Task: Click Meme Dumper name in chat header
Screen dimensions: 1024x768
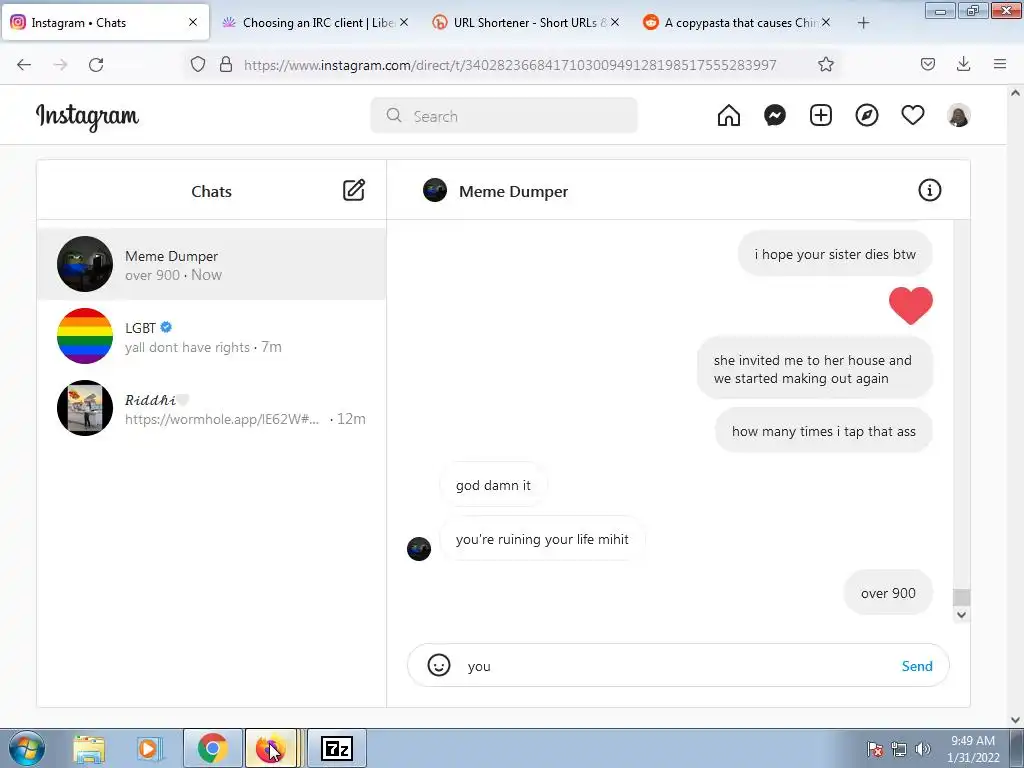Action: [x=513, y=191]
